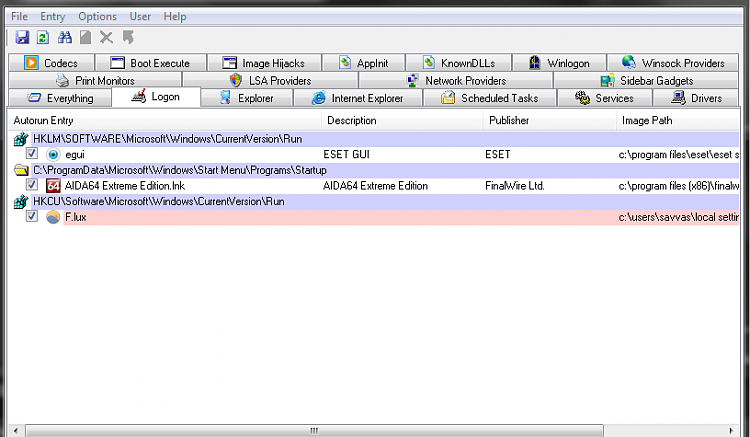Viewport: 750px width, 437px height.
Task: Switch to the Explorer tab
Action: (x=246, y=98)
